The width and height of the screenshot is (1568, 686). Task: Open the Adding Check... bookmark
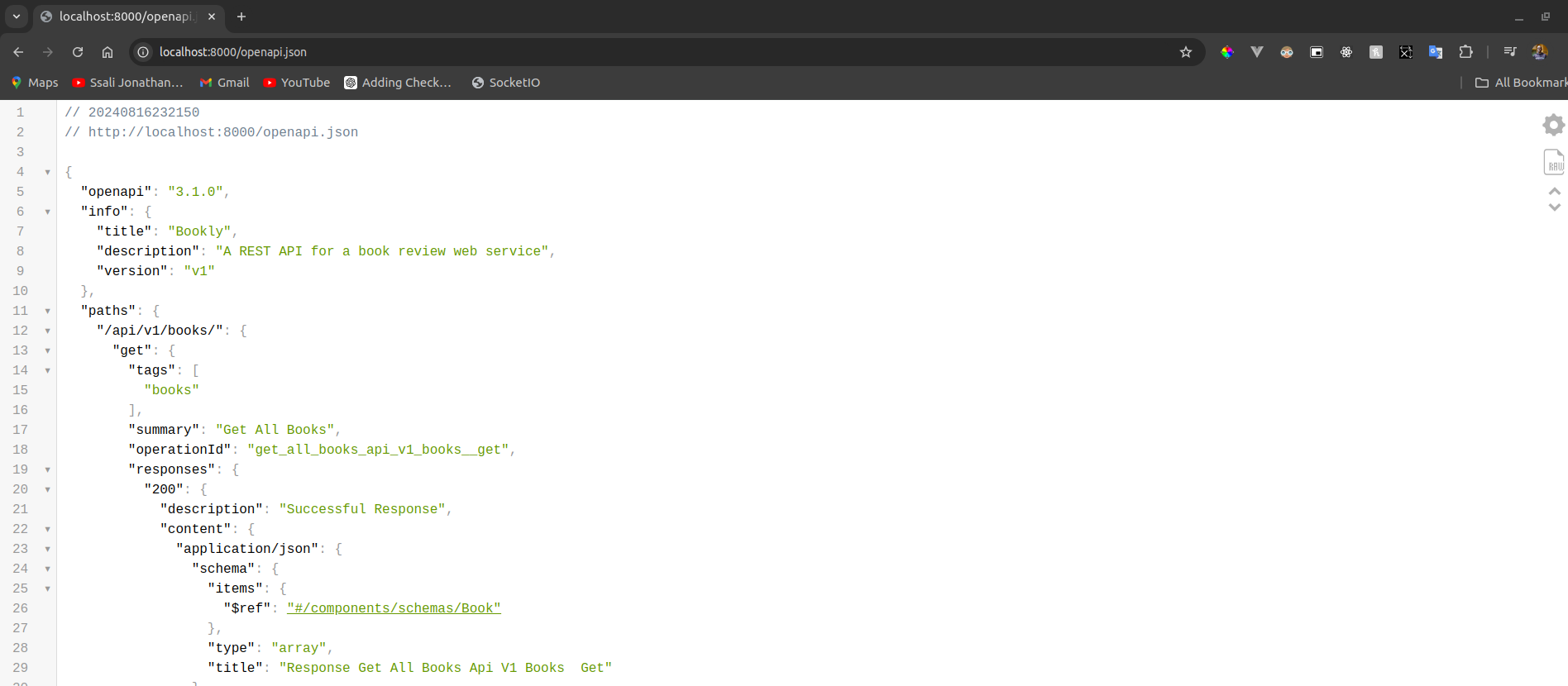coord(398,83)
